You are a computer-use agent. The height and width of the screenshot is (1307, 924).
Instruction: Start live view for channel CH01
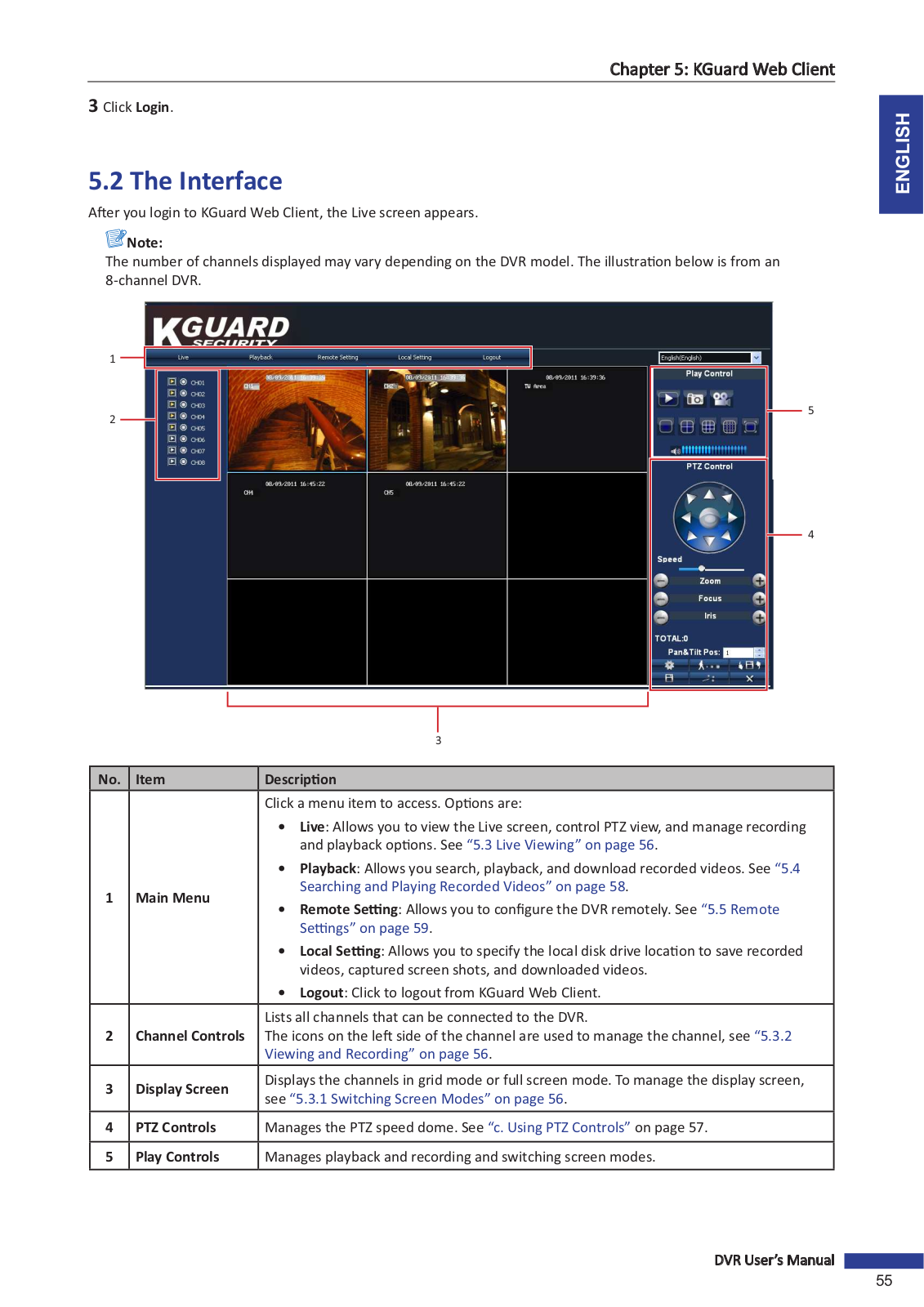[x=172, y=381]
